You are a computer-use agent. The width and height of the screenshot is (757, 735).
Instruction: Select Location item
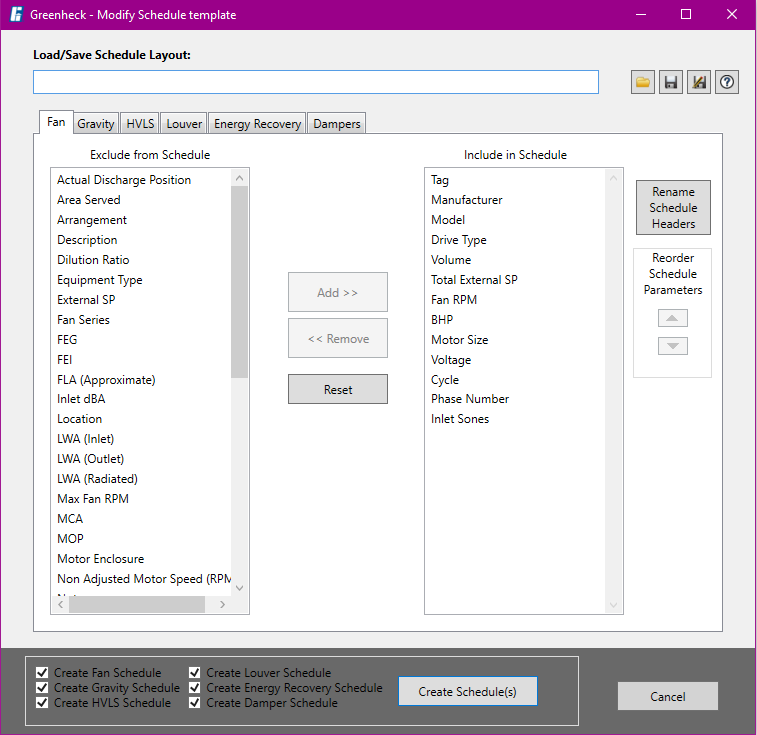pos(80,419)
